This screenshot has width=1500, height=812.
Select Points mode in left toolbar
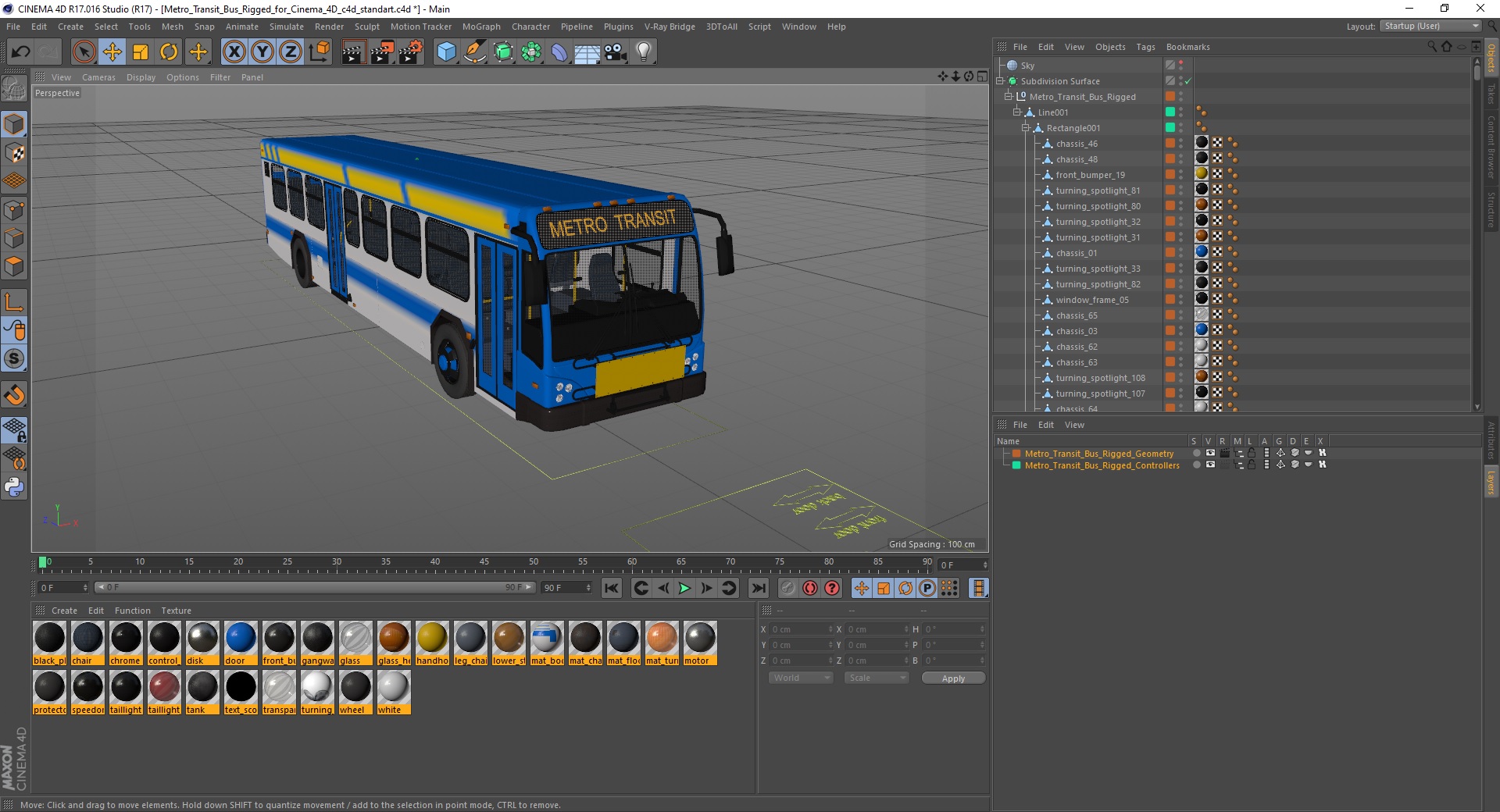pyautogui.click(x=14, y=210)
